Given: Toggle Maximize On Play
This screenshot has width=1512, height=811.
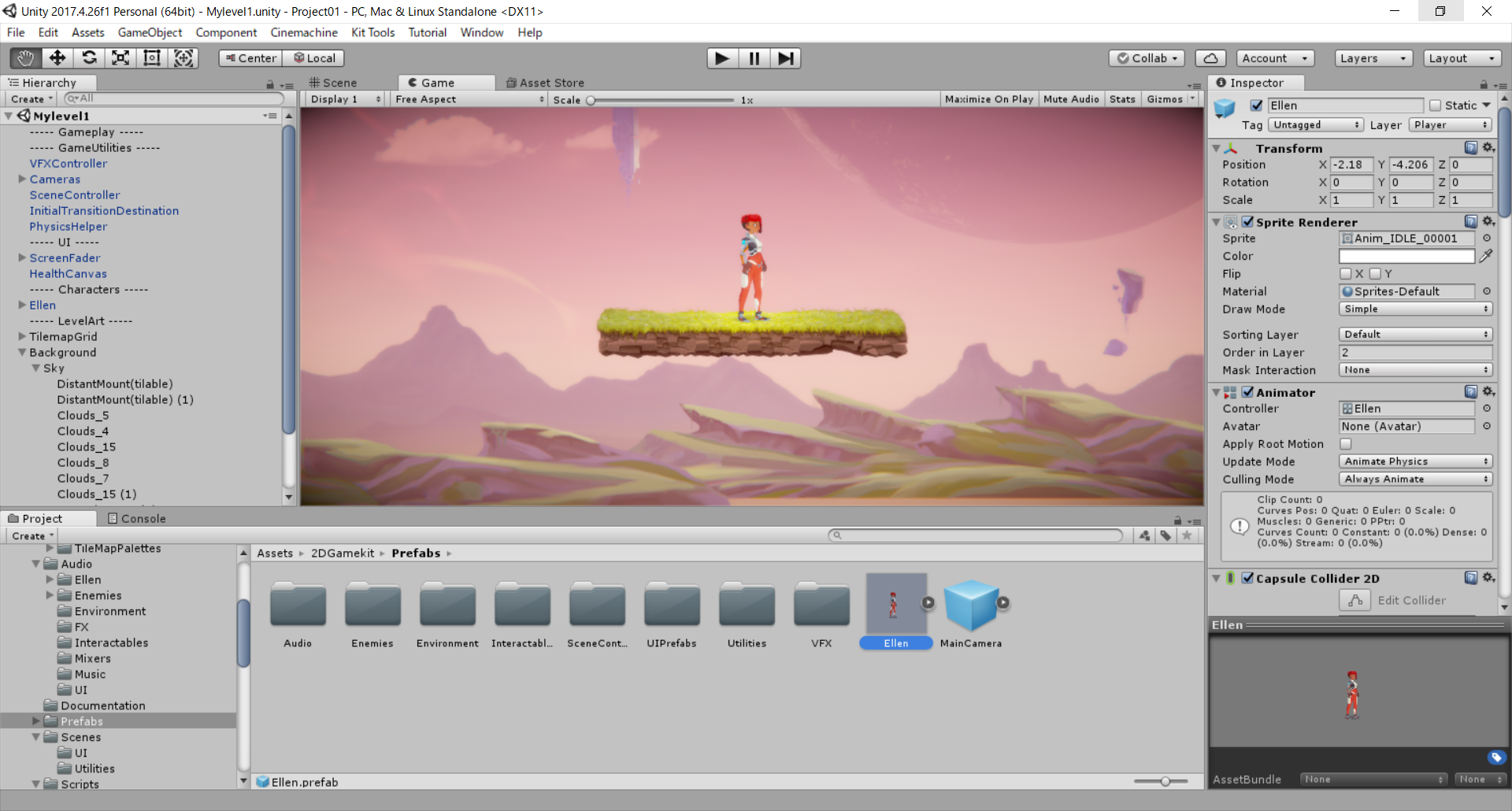Looking at the screenshot, I should coord(988,99).
